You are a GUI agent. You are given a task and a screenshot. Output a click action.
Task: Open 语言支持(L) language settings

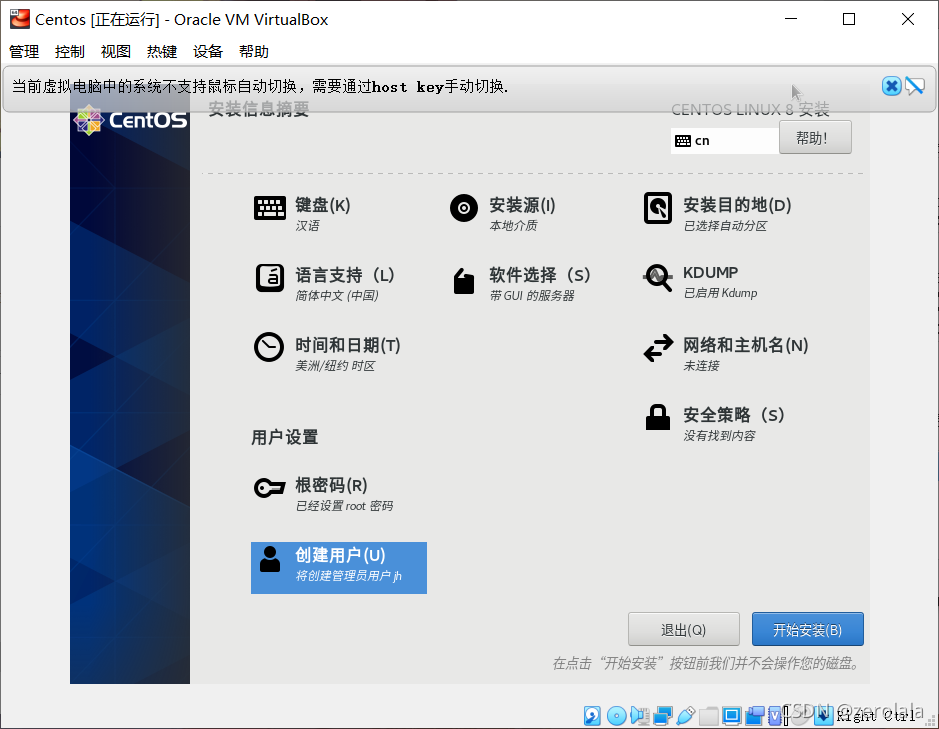point(325,283)
